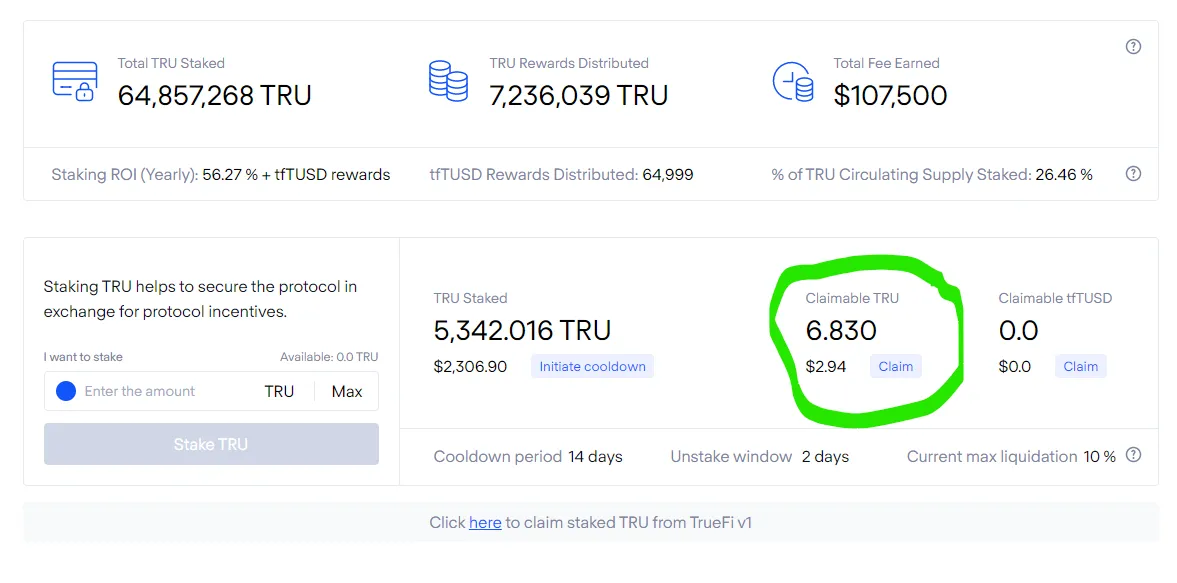Click the $2,306.90 staked dollar value
Screen dimensions: 1177x583
click(x=470, y=367)
